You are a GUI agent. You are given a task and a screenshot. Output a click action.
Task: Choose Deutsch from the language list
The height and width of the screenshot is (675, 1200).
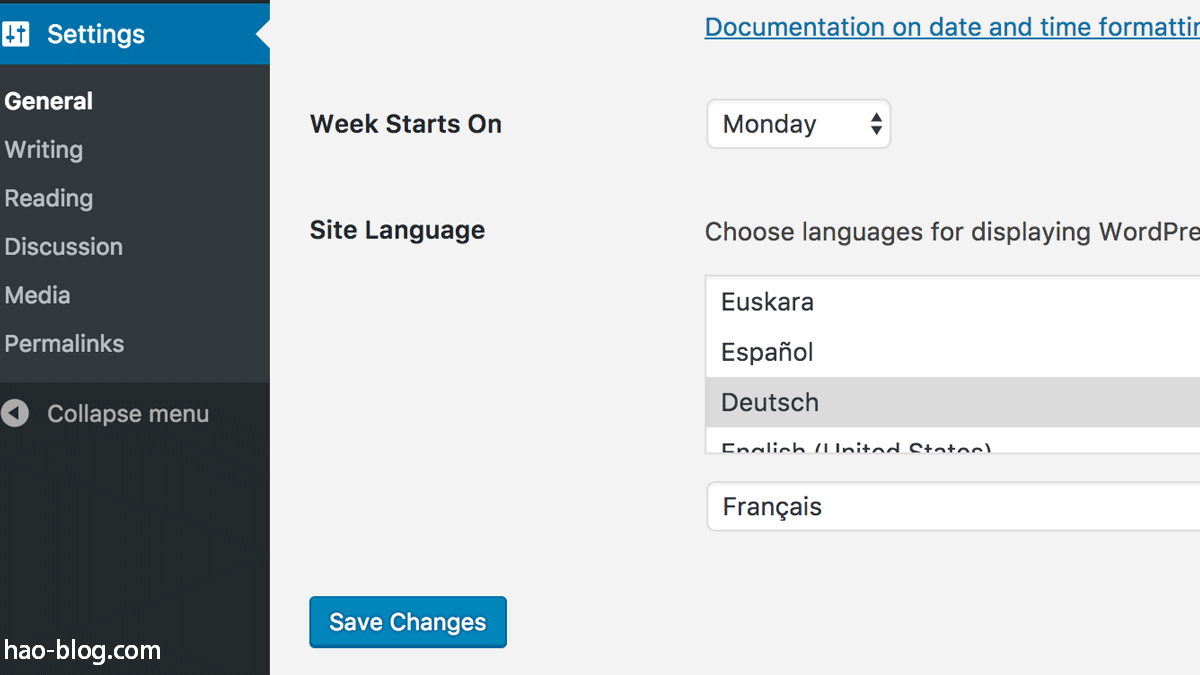point(953,402)
